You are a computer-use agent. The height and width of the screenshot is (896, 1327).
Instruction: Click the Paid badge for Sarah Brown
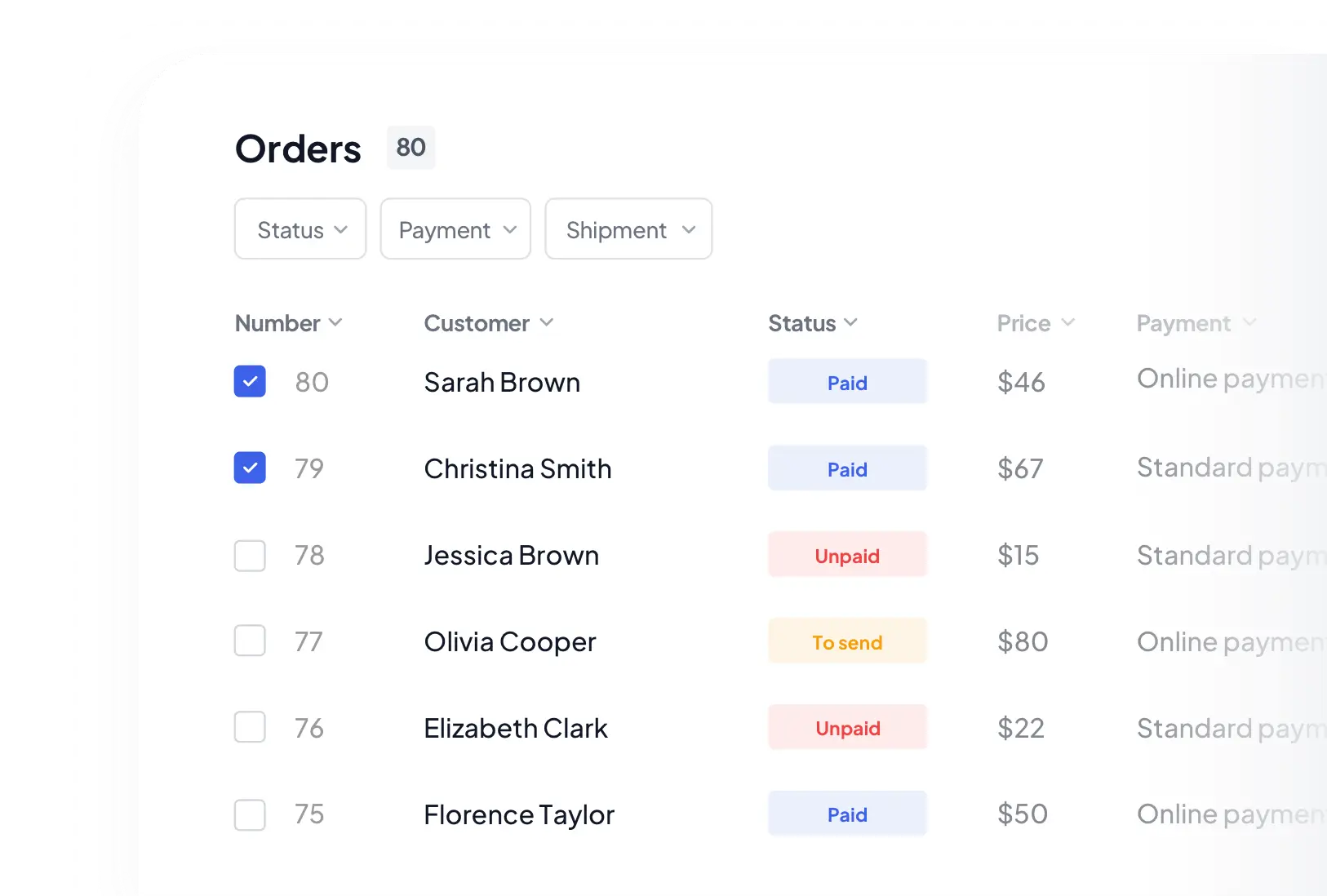[847, 382]
